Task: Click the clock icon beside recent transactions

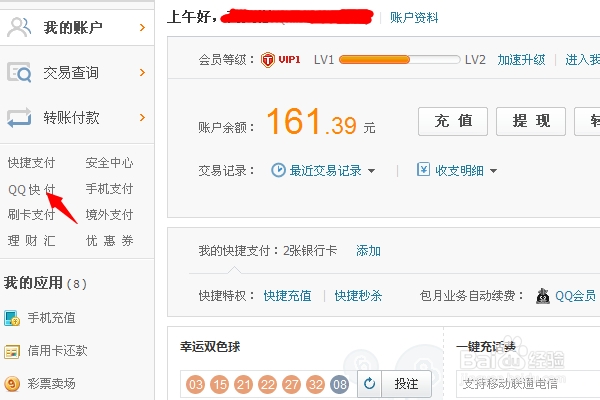Action: tap(278, 170)
